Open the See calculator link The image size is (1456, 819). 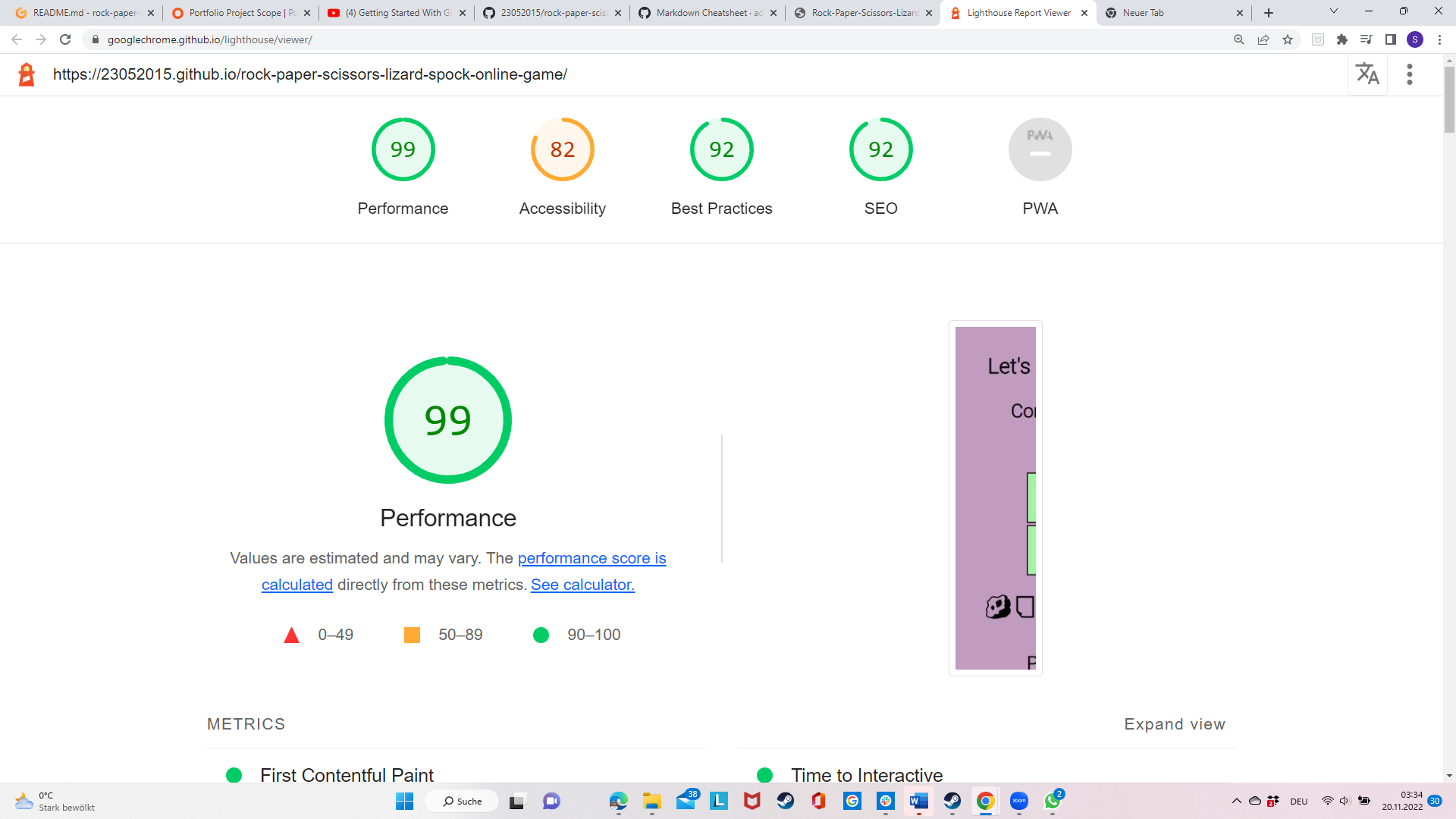click(x=582, y=585)
